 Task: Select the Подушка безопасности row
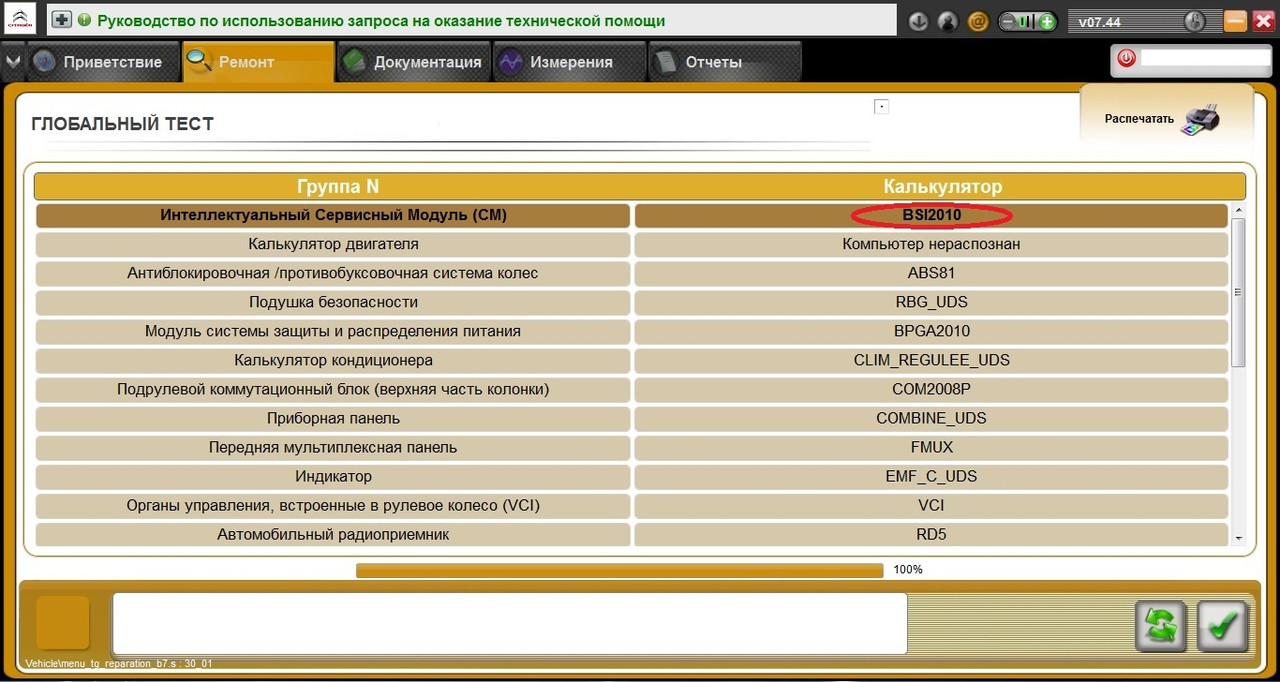[333, 302]
